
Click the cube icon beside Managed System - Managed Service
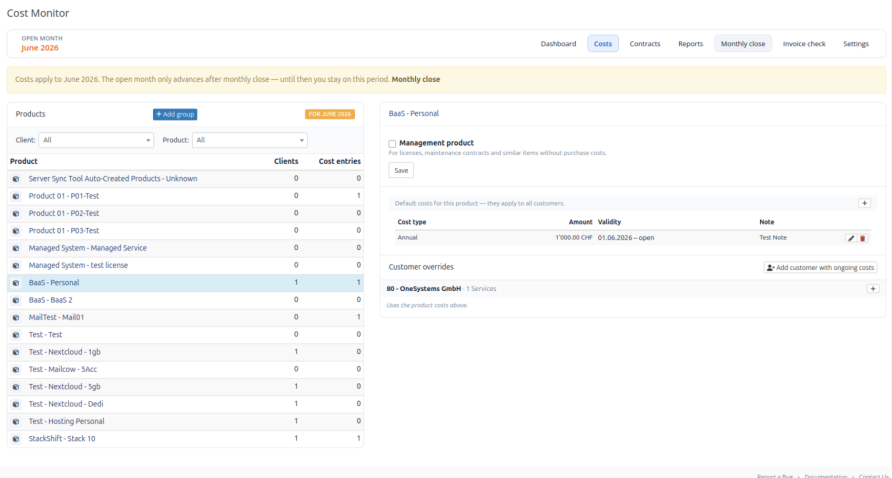16,248
